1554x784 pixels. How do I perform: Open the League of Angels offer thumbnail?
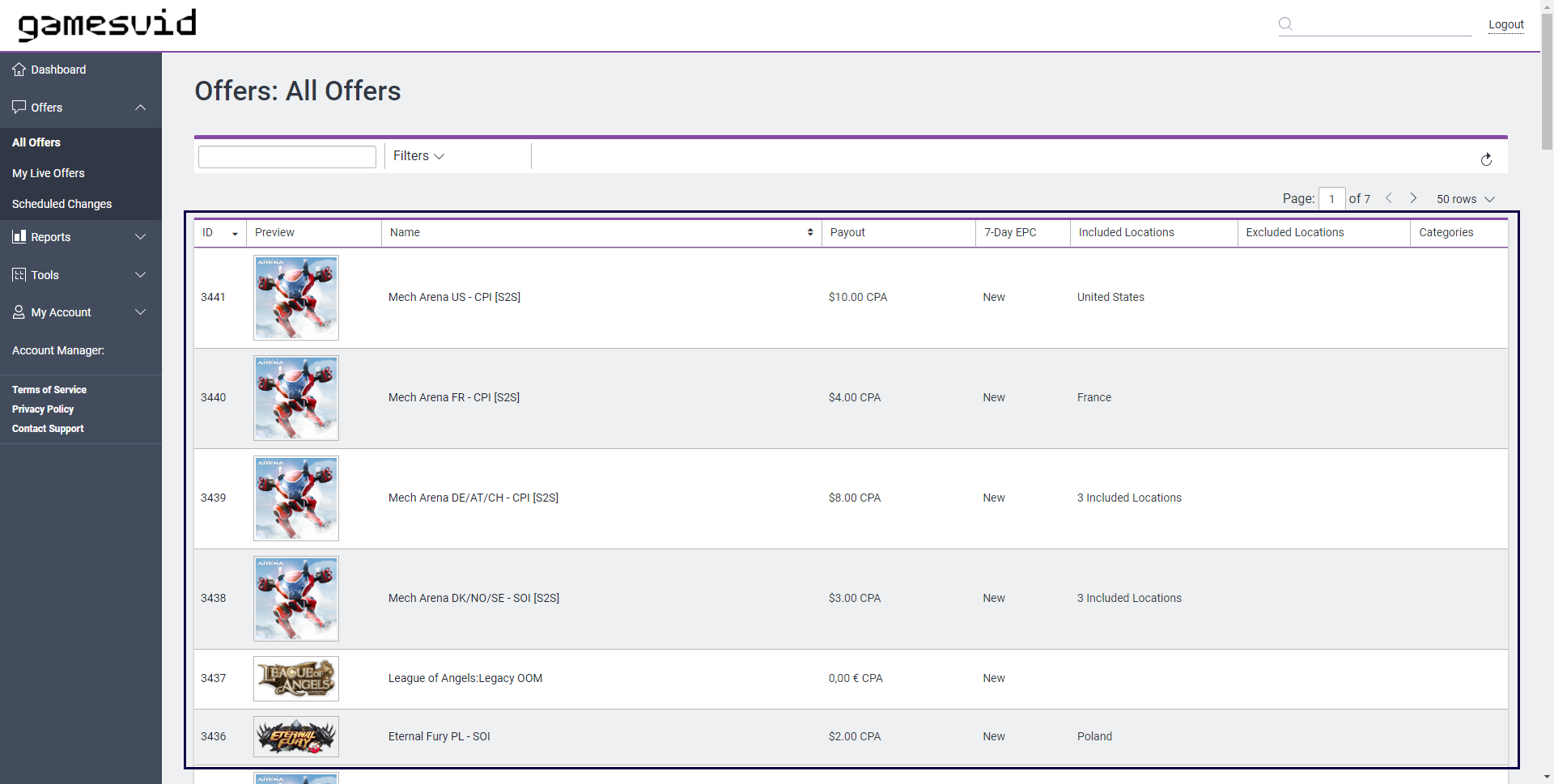[x=296, y=679]
